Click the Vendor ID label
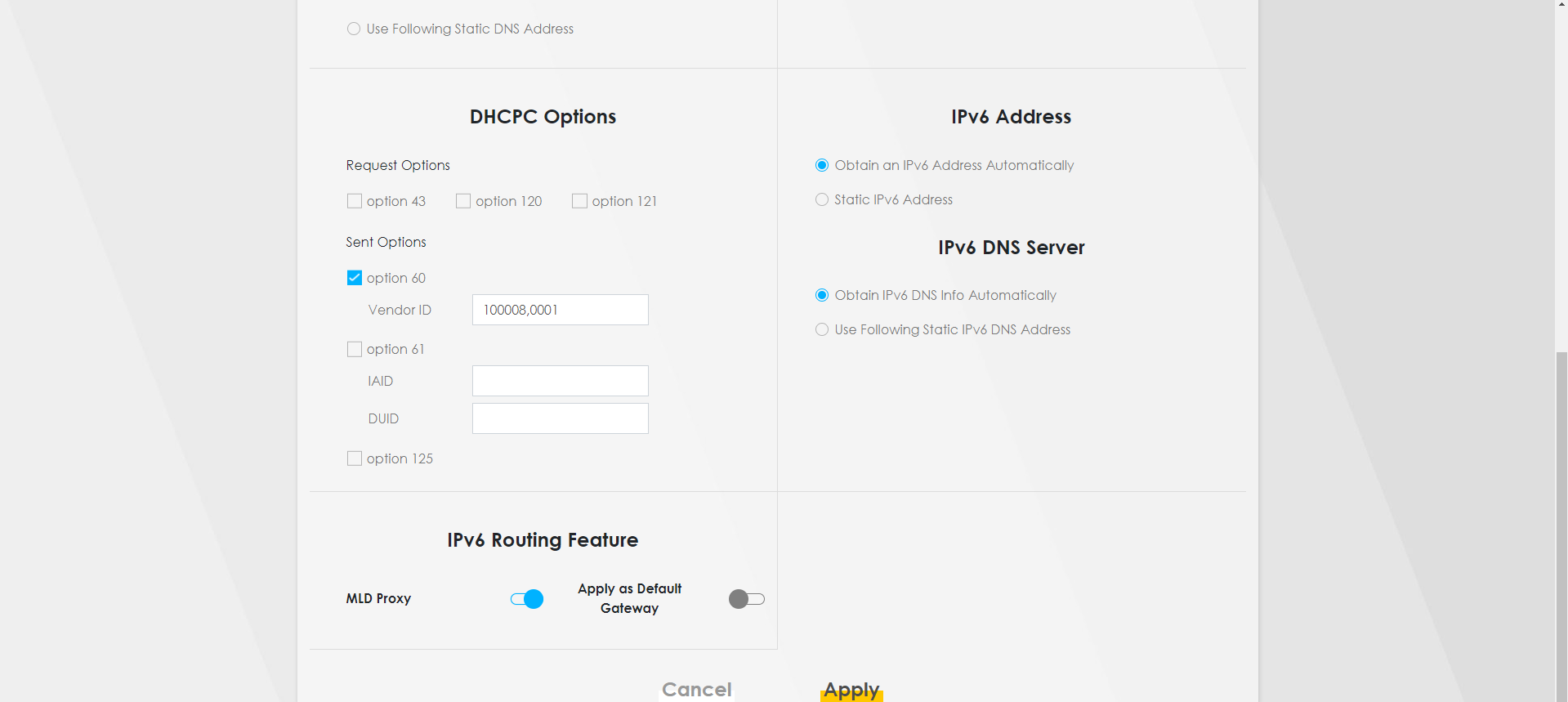The image size is (1568, 702). tap(400, 311)
